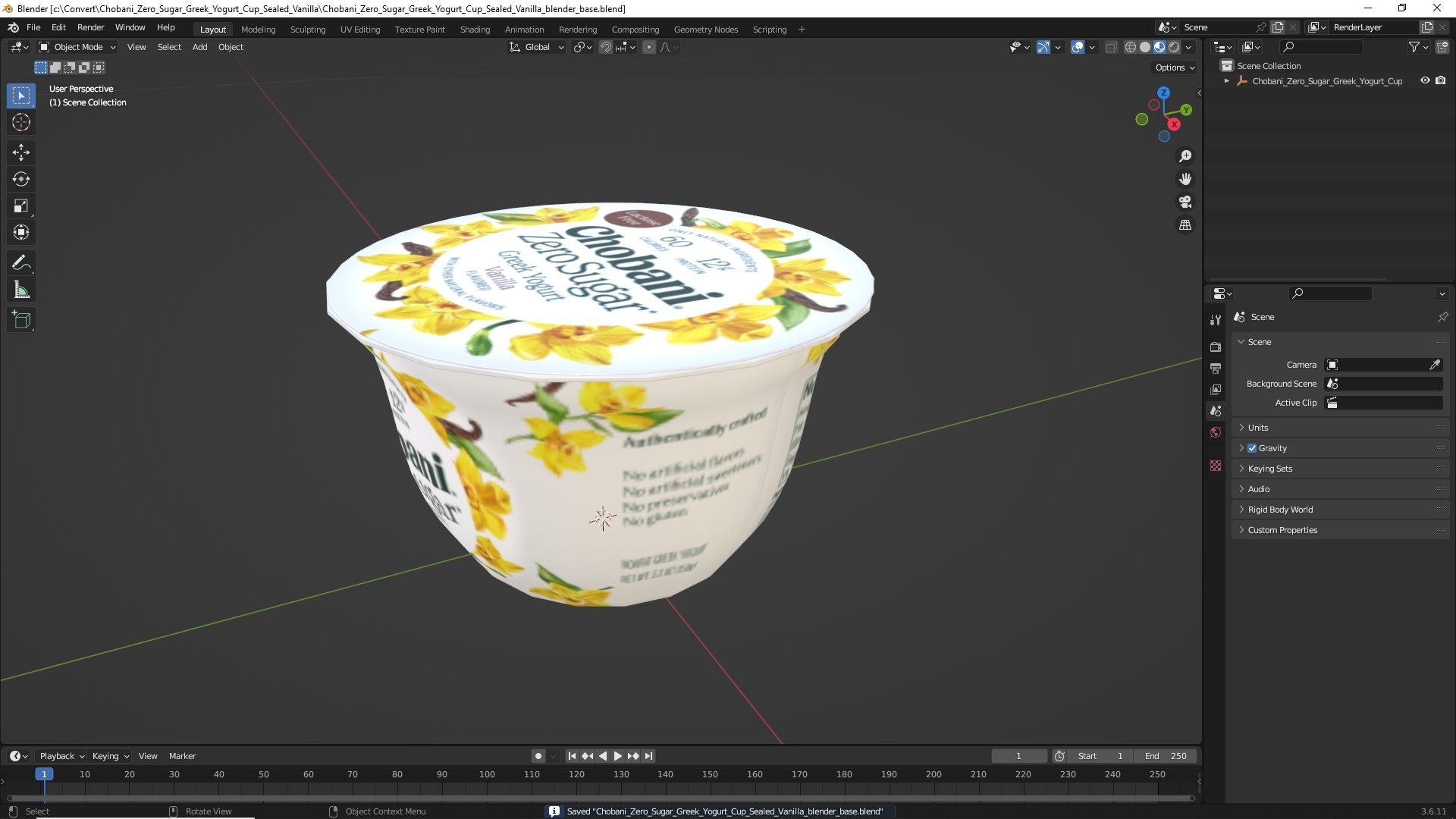The width and height of the screenshot is (1456, 819).
Task: Open the Object Mode dropdown
Action: (77, 47)
